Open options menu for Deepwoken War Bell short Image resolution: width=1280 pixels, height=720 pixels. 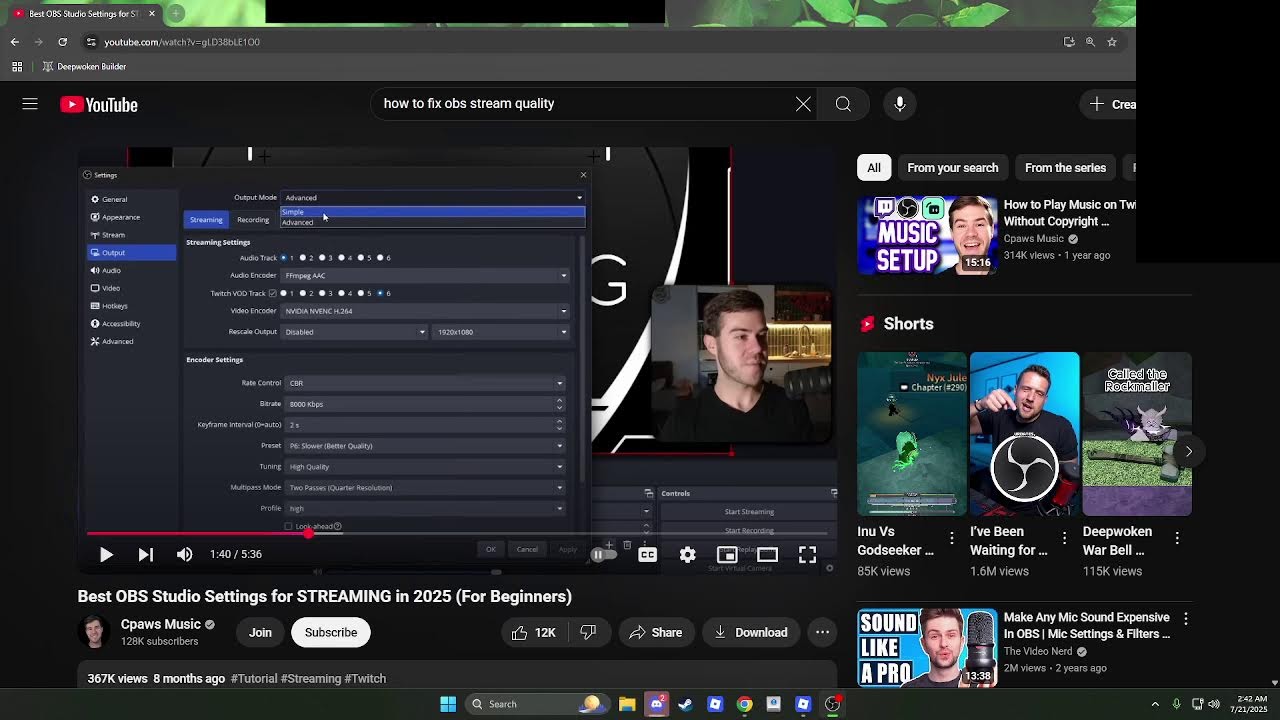(x=1177, y=539)
